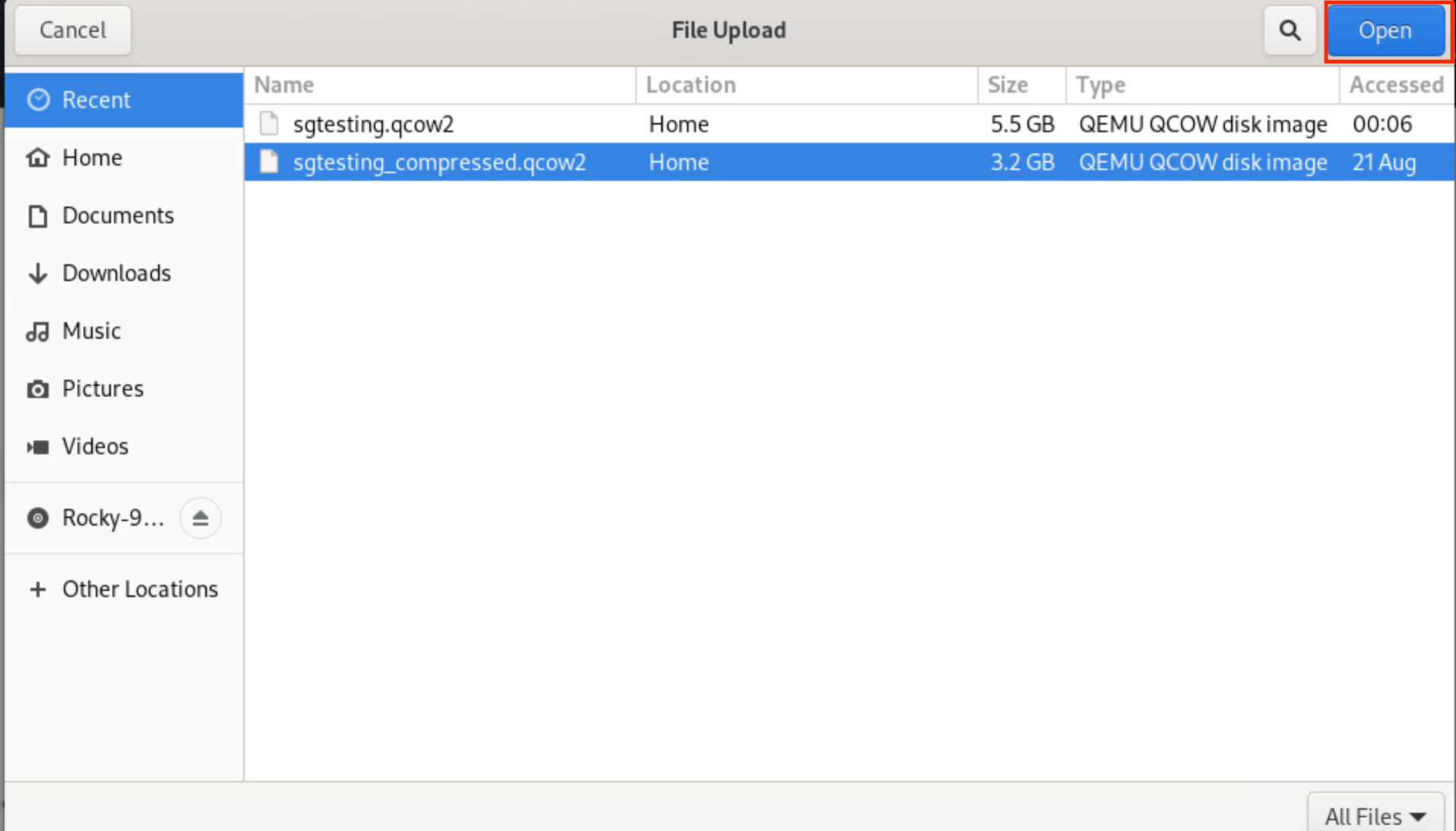This screenshot has height=831, width=1456.
Task: Sort files by Size column
Action: coord(1008,85)
